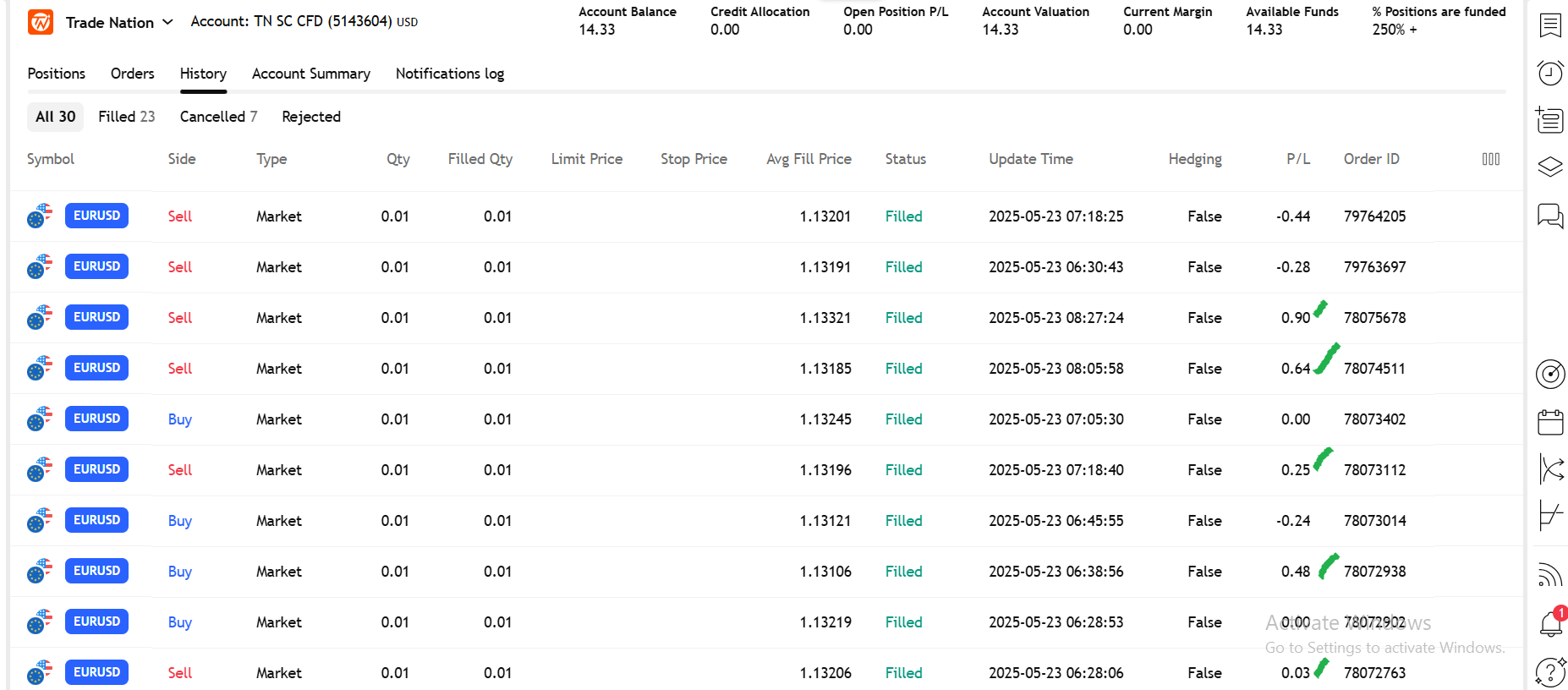The width and height of the screenshot is (1568, 690).
Task: Click EURUSD symbol of order 79764205
Action: click(96, 216)
